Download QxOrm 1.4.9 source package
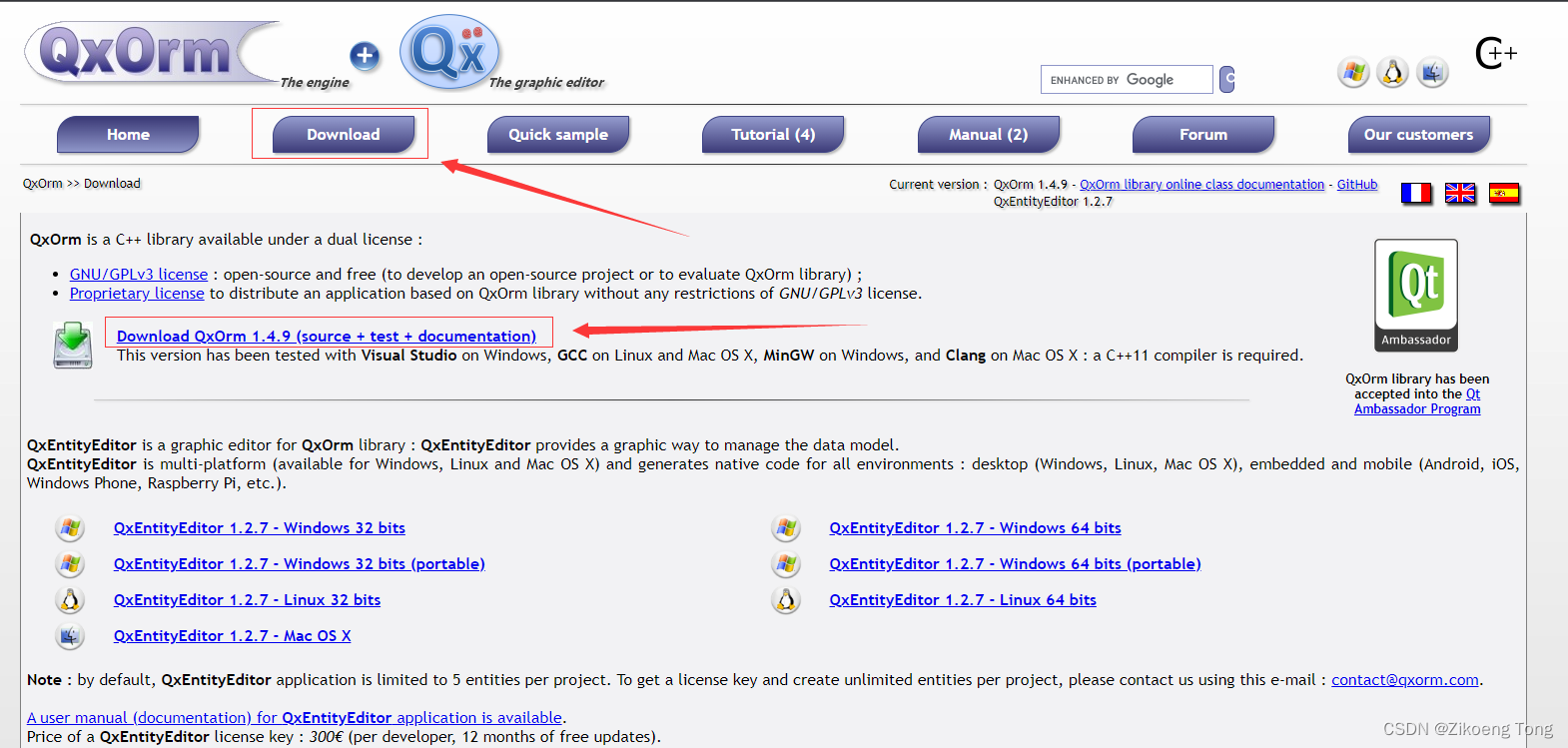1568x748 pixels. point(327,337)
